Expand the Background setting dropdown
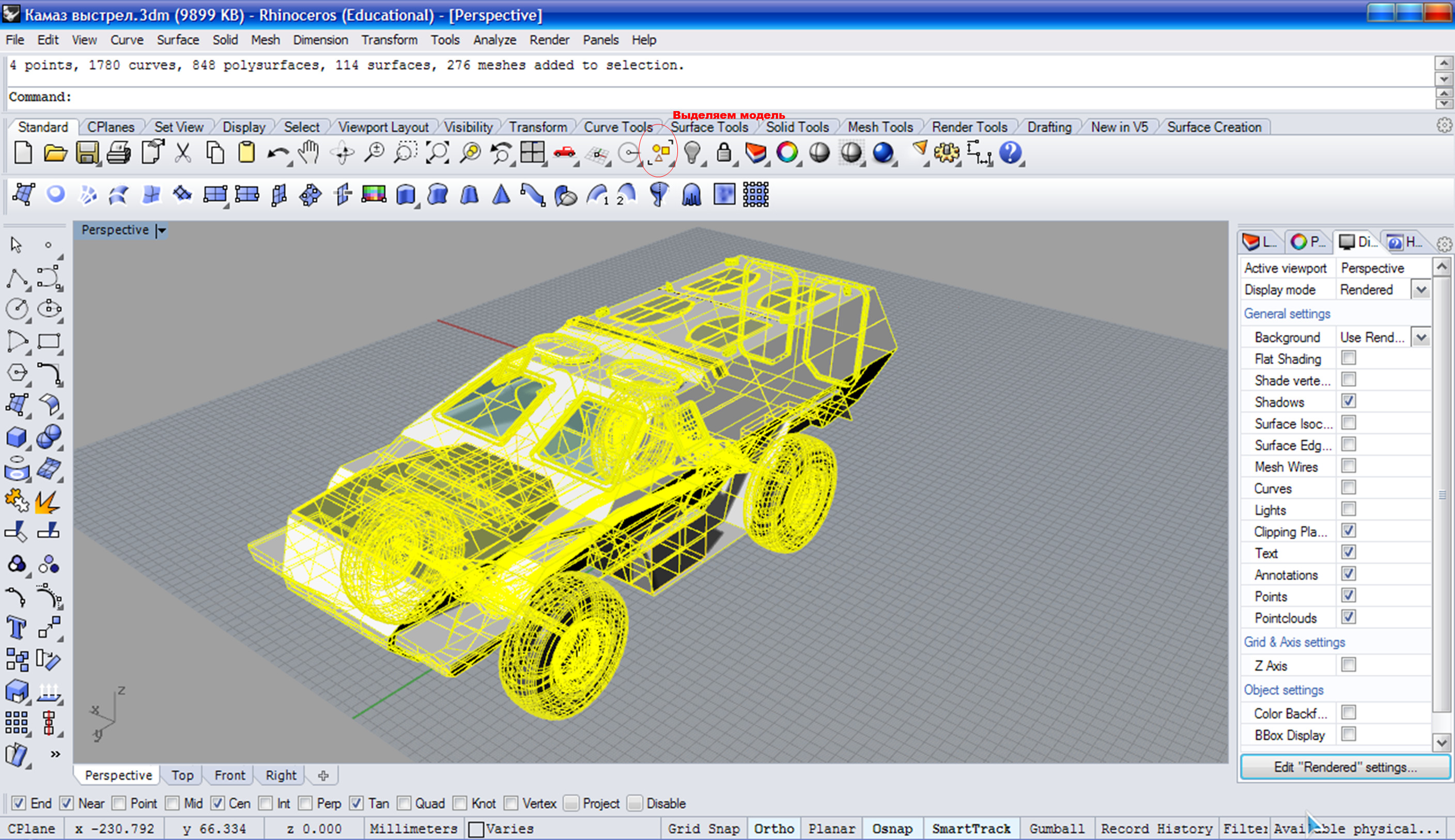1455x840 pixels. 1420,337
